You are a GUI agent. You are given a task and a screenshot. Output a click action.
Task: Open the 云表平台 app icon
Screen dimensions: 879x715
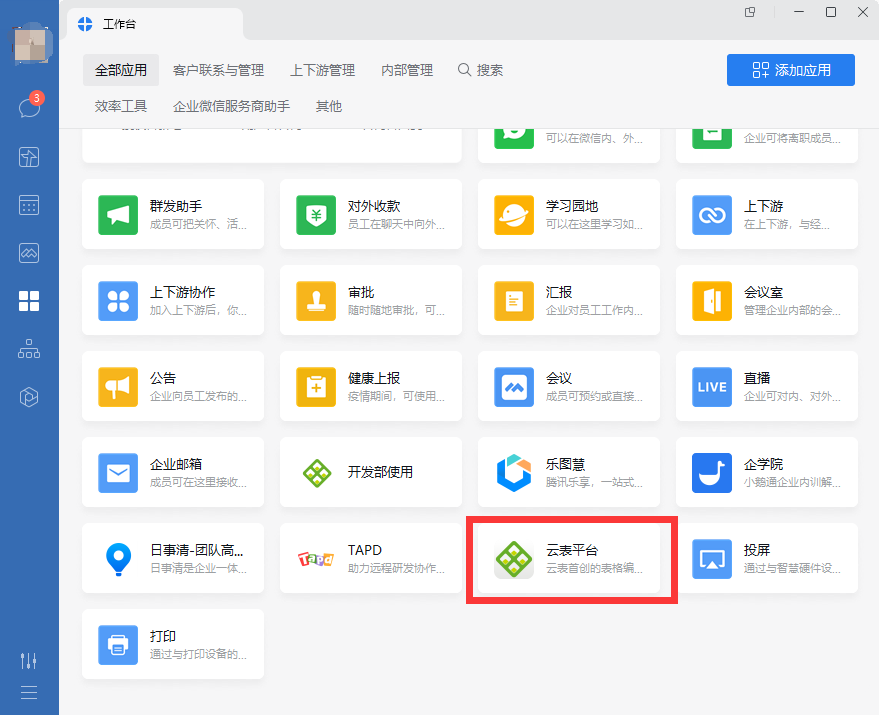[x=513, y=559]
